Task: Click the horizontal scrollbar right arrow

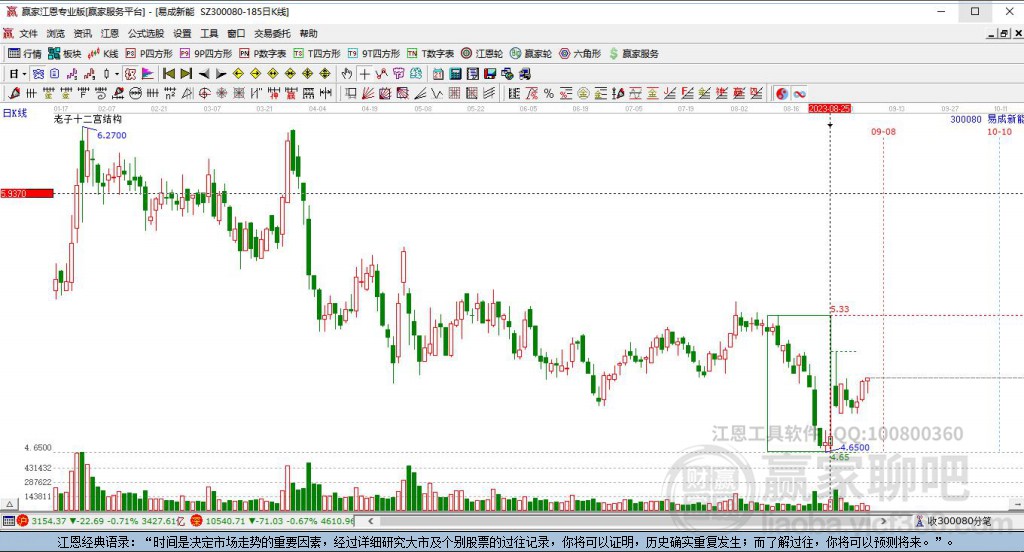Action: coord(884,521)
